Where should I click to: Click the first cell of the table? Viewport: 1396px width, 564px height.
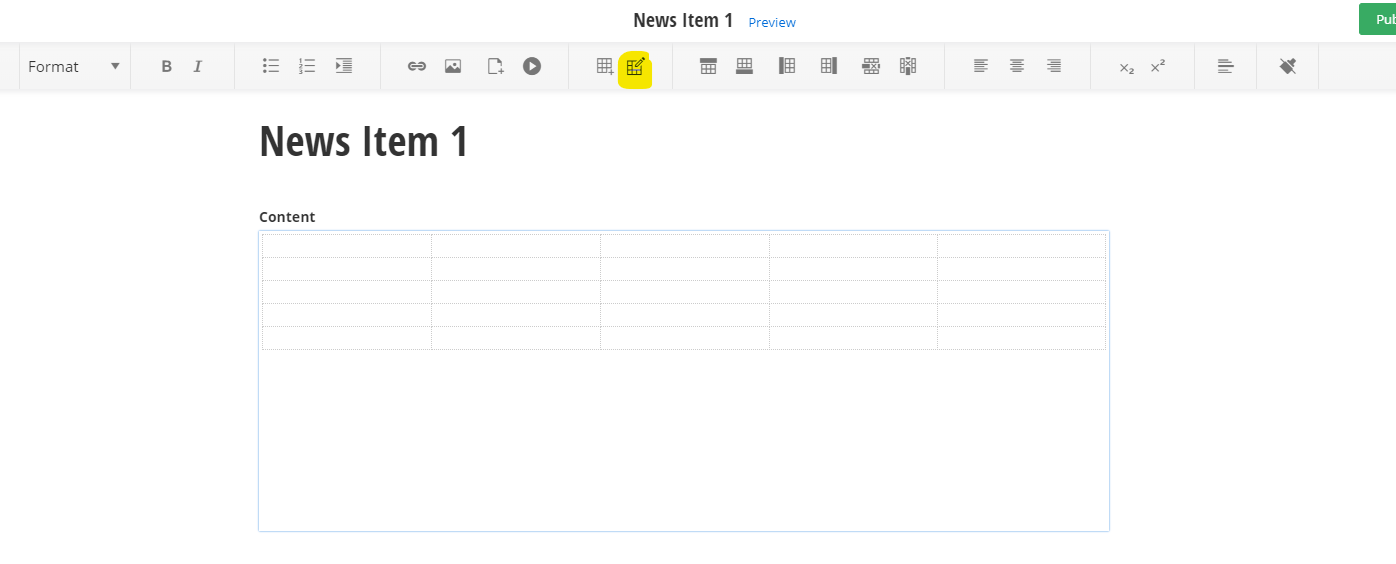click(x=347, y=246)
